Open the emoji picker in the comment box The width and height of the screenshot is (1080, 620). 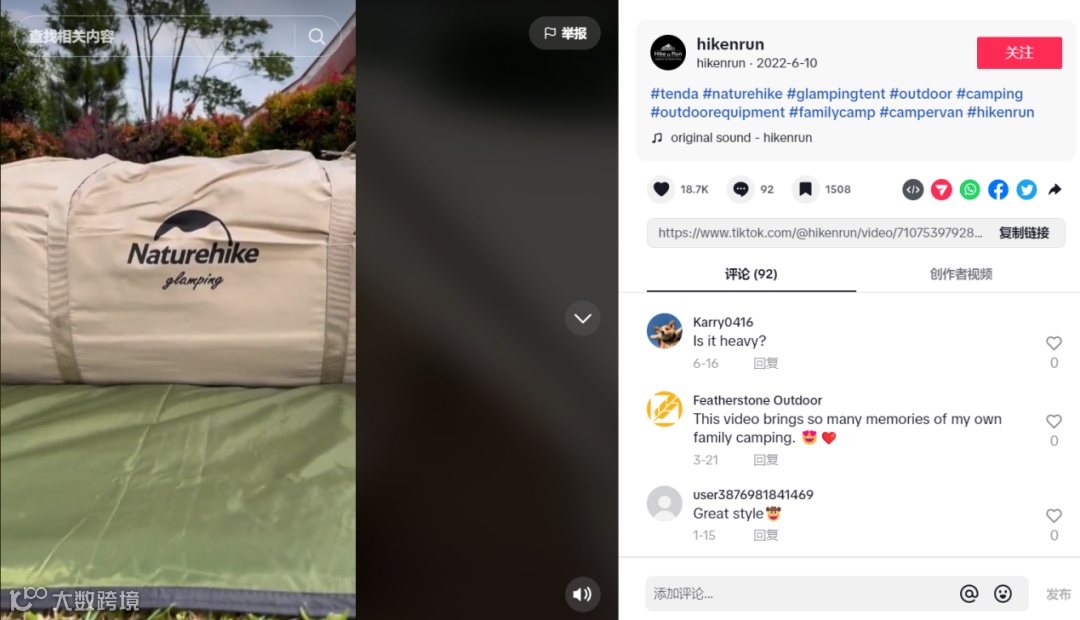tap(1003, 594)
